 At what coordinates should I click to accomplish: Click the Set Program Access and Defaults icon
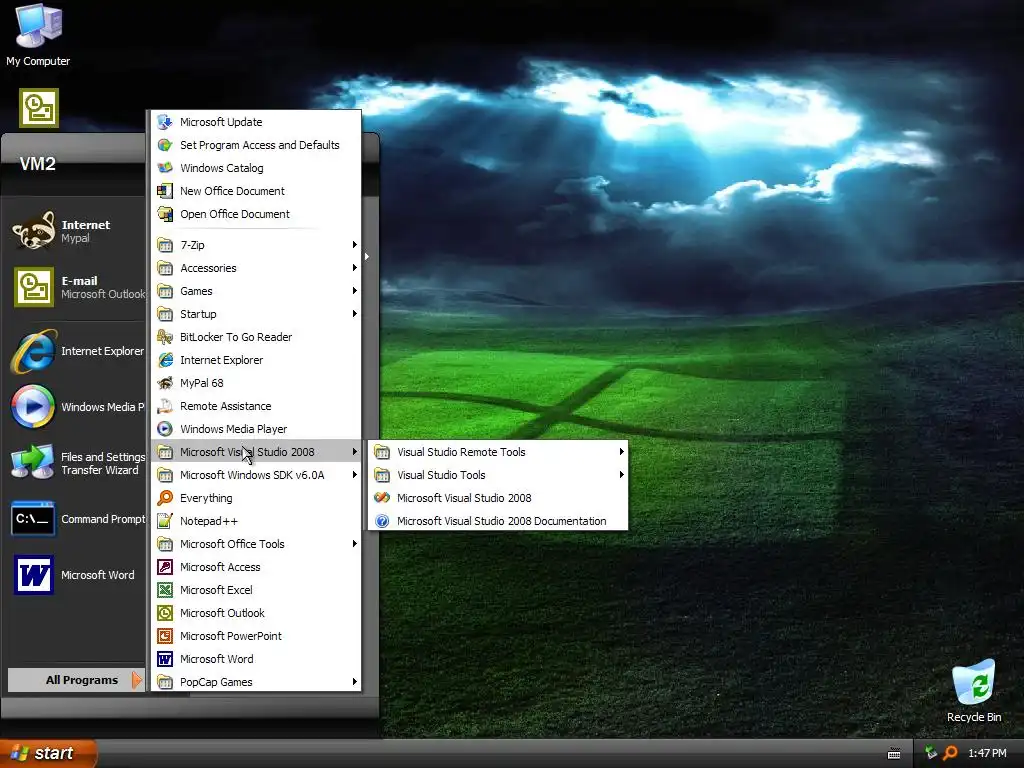(165, 145)
